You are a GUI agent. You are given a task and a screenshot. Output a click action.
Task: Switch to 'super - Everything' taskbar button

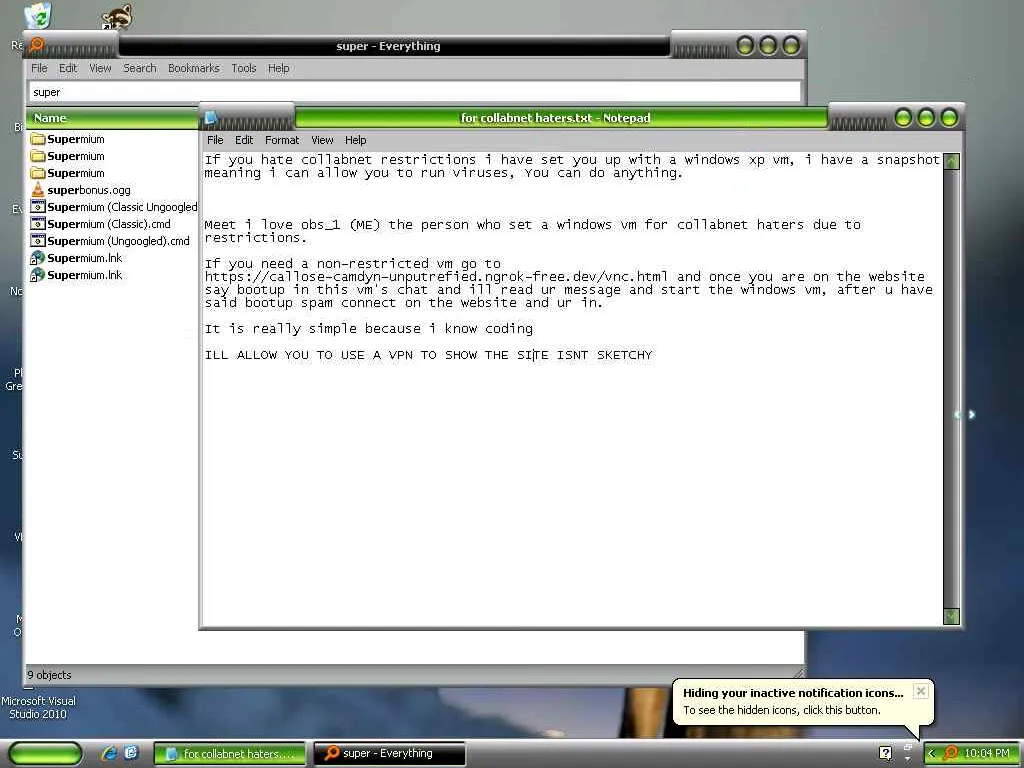pos(389,754)
